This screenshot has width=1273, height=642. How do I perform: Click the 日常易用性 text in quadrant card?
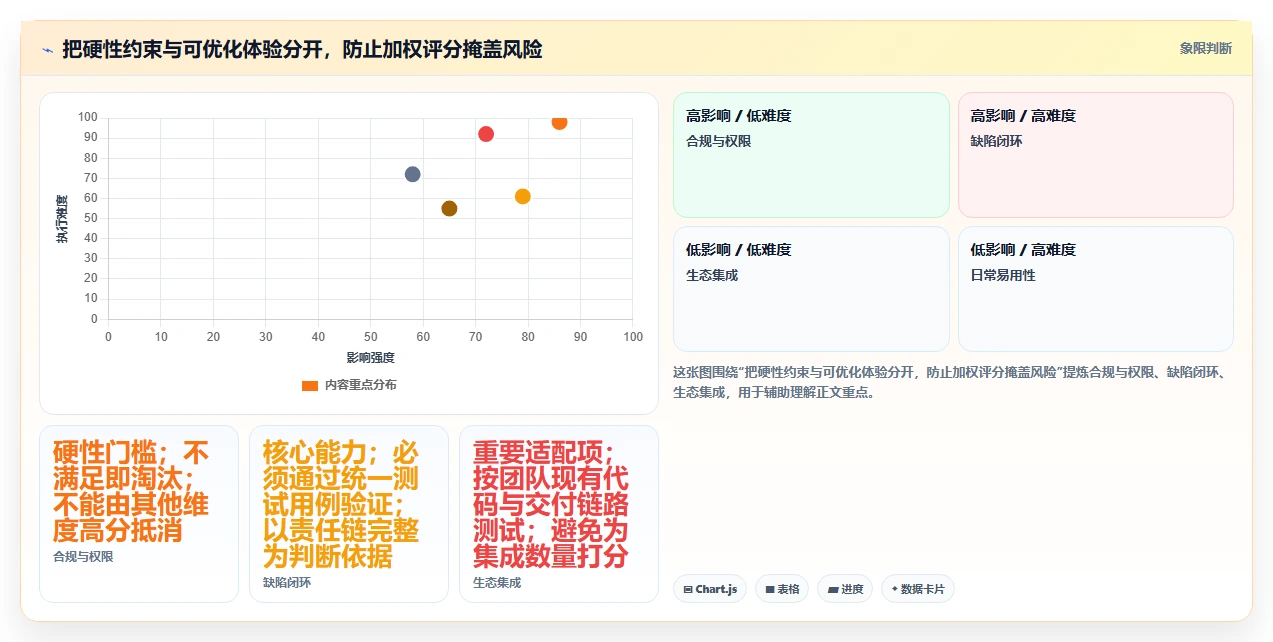(1003, 275)
